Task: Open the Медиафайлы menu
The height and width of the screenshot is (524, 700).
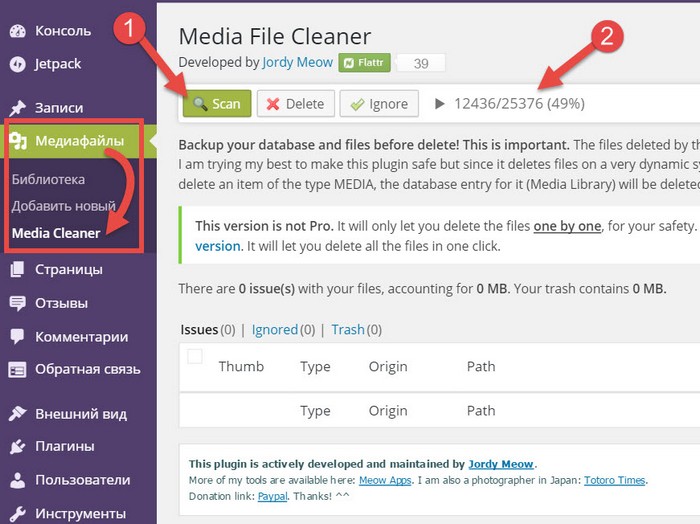Action: coord(78,141)
